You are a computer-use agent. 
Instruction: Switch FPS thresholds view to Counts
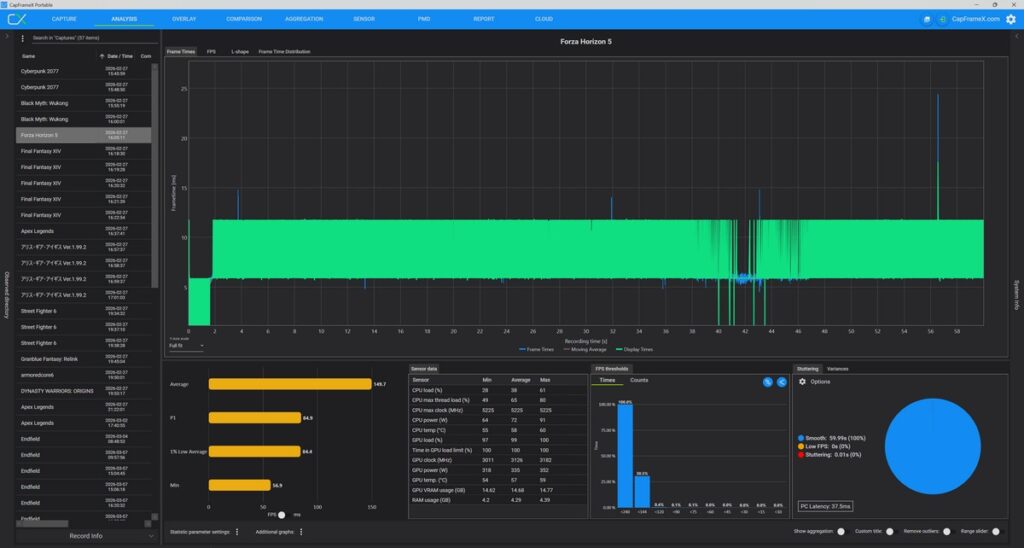click(x=638, y=381)
